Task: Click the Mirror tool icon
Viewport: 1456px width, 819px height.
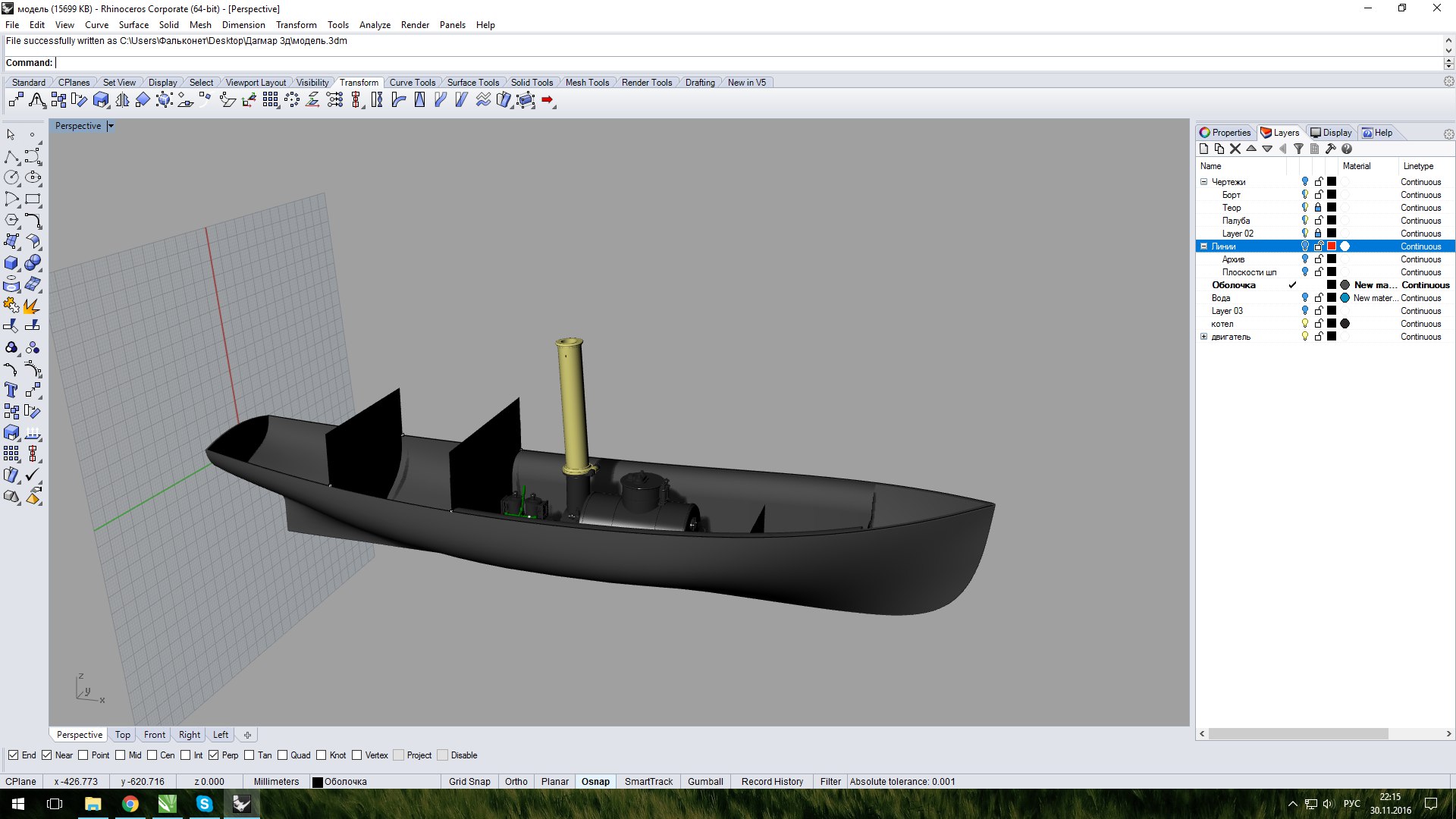Action: [x=122, y=100]
